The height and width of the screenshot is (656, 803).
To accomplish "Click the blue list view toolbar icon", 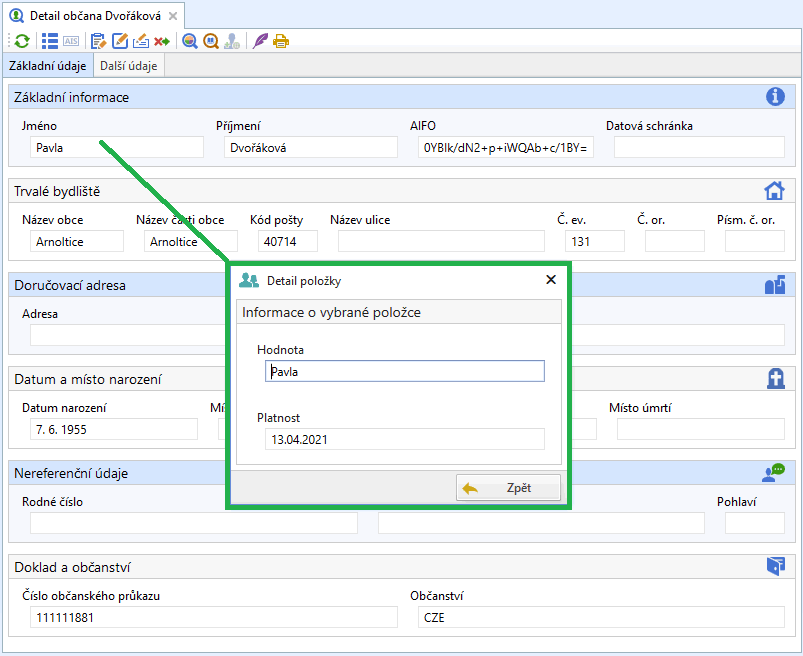I will [50, 41].
